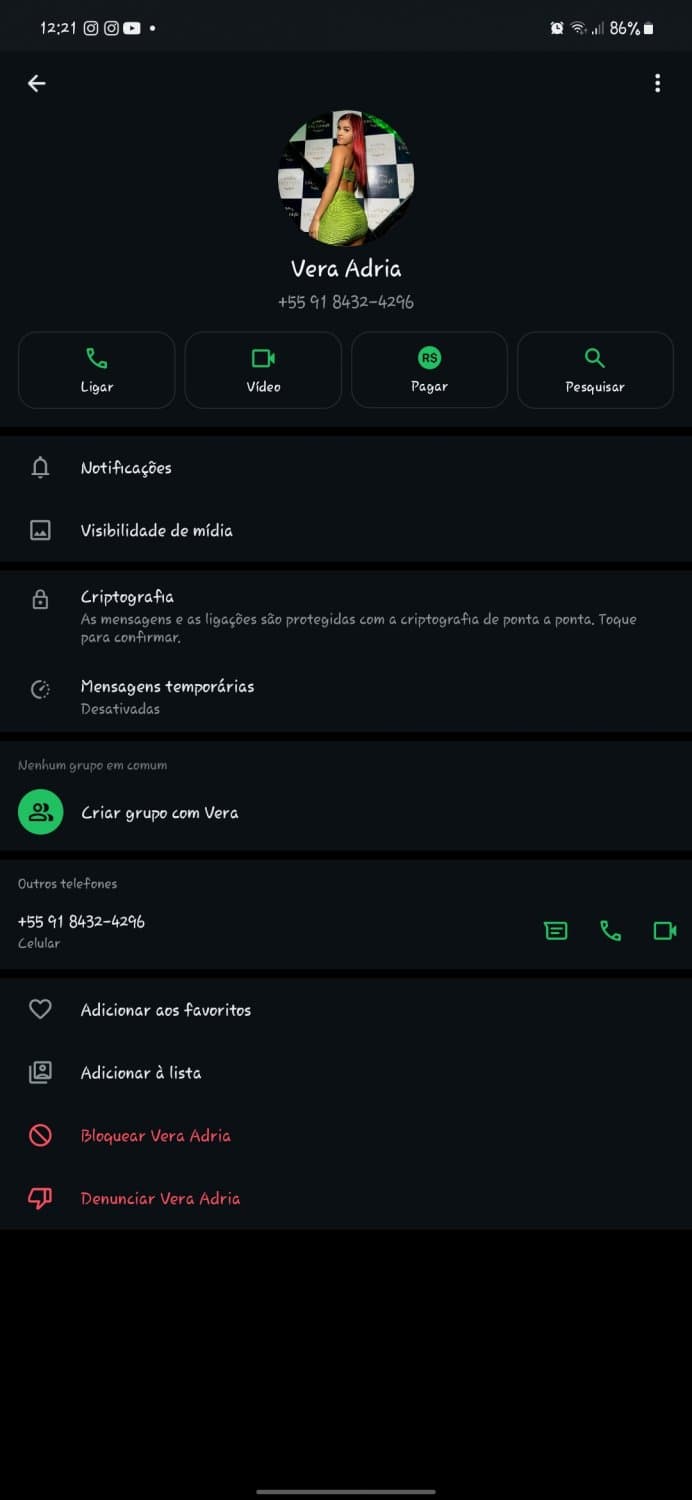Open Notificações settings

click(126, 468)
